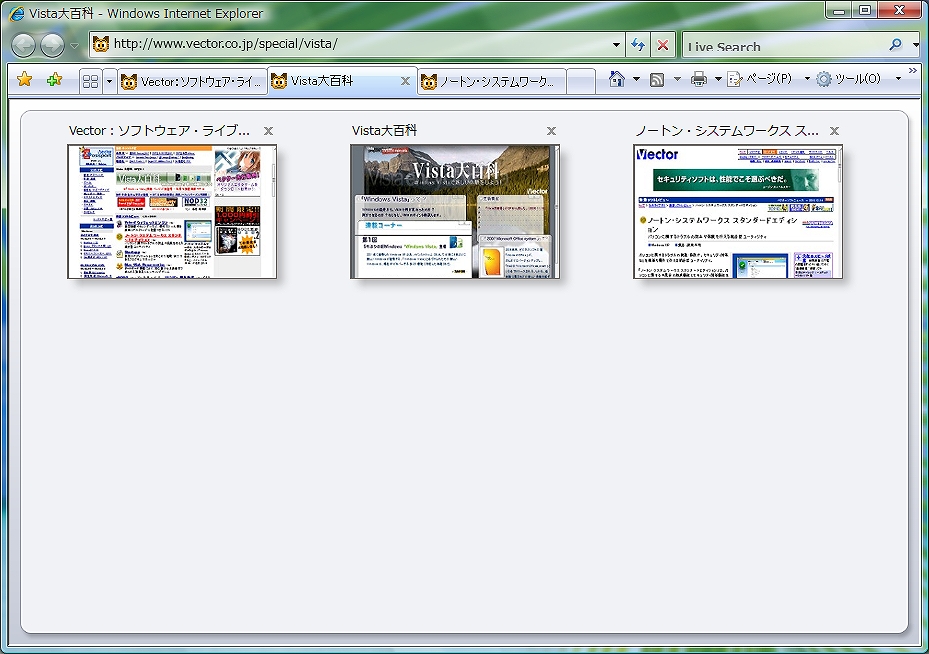This screenshot has width=929, height=654.
Task: Click the RSS feeds icon
Action: click(x=656, y=79)
